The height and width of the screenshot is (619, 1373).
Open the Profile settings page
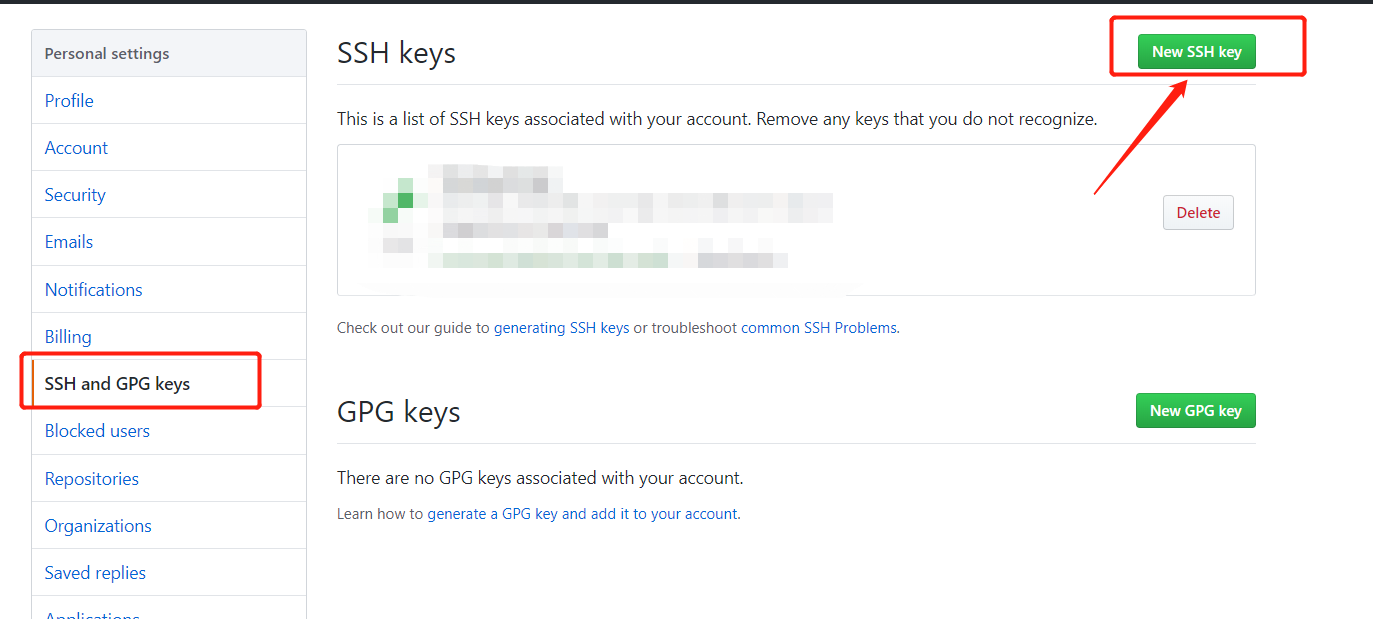(69, 101)
